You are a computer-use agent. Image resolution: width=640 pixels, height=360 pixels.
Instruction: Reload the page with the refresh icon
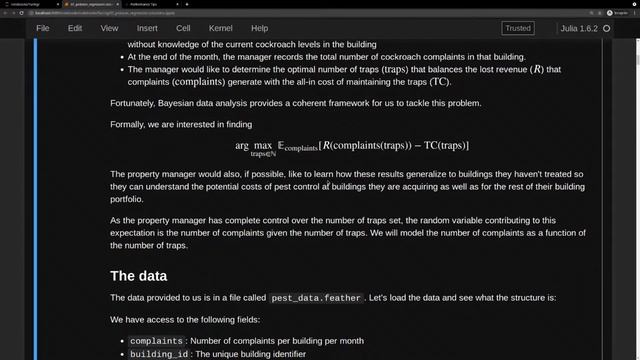21,13
